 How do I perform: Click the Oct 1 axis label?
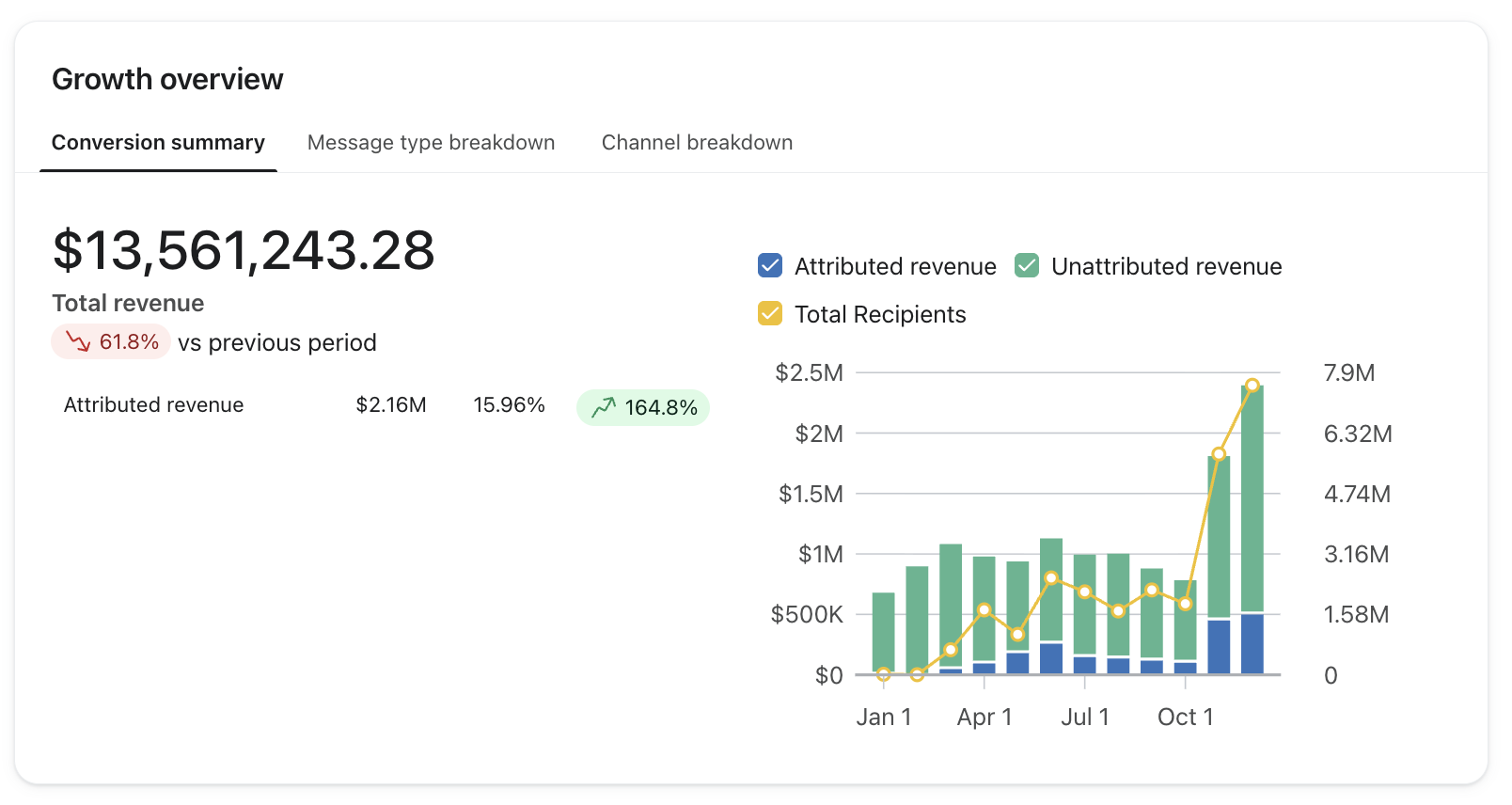[1186, 718]
